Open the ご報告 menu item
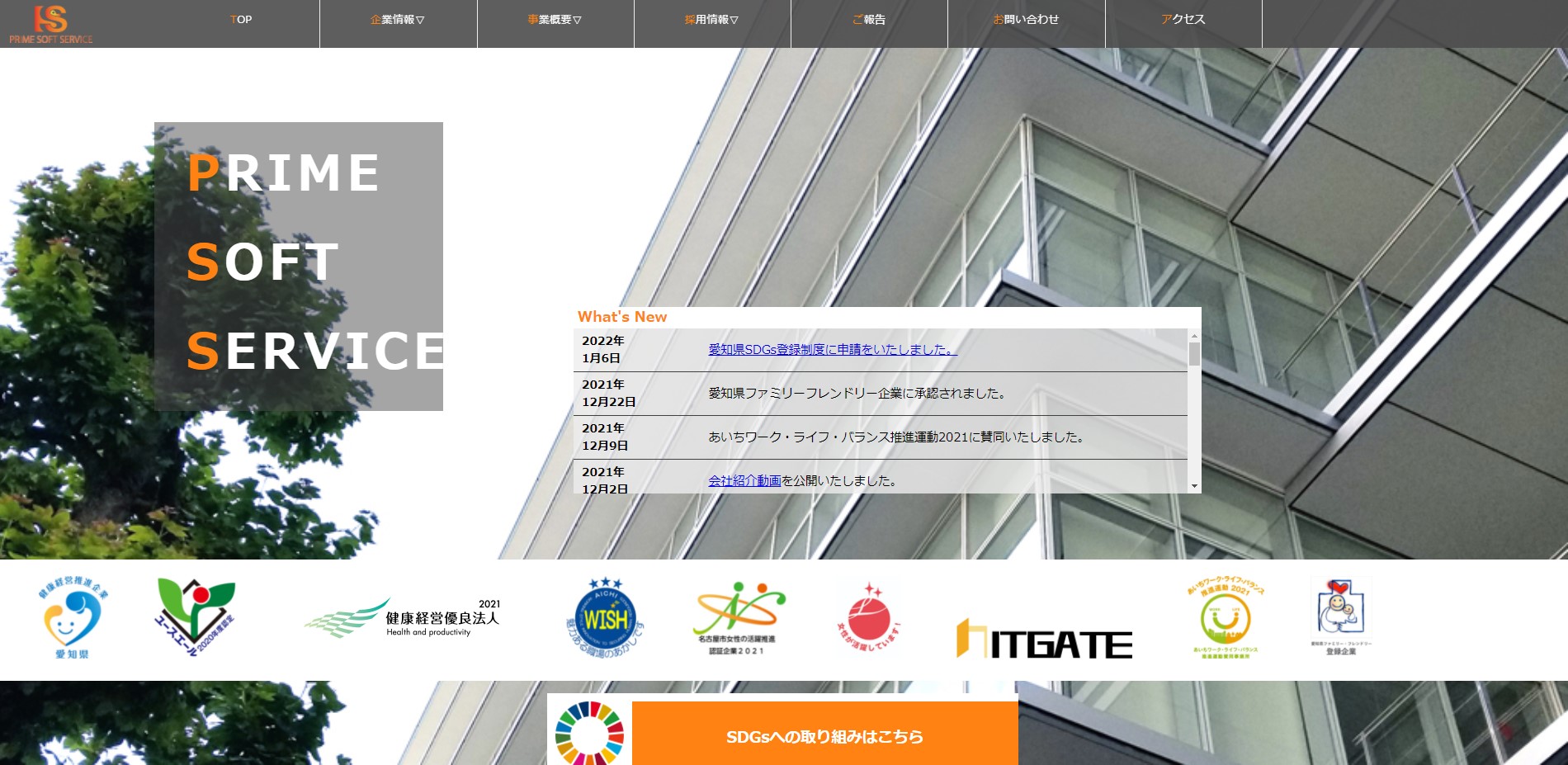Image resolution: width=1568 pixels, height=765 pixels. (869, 20)
